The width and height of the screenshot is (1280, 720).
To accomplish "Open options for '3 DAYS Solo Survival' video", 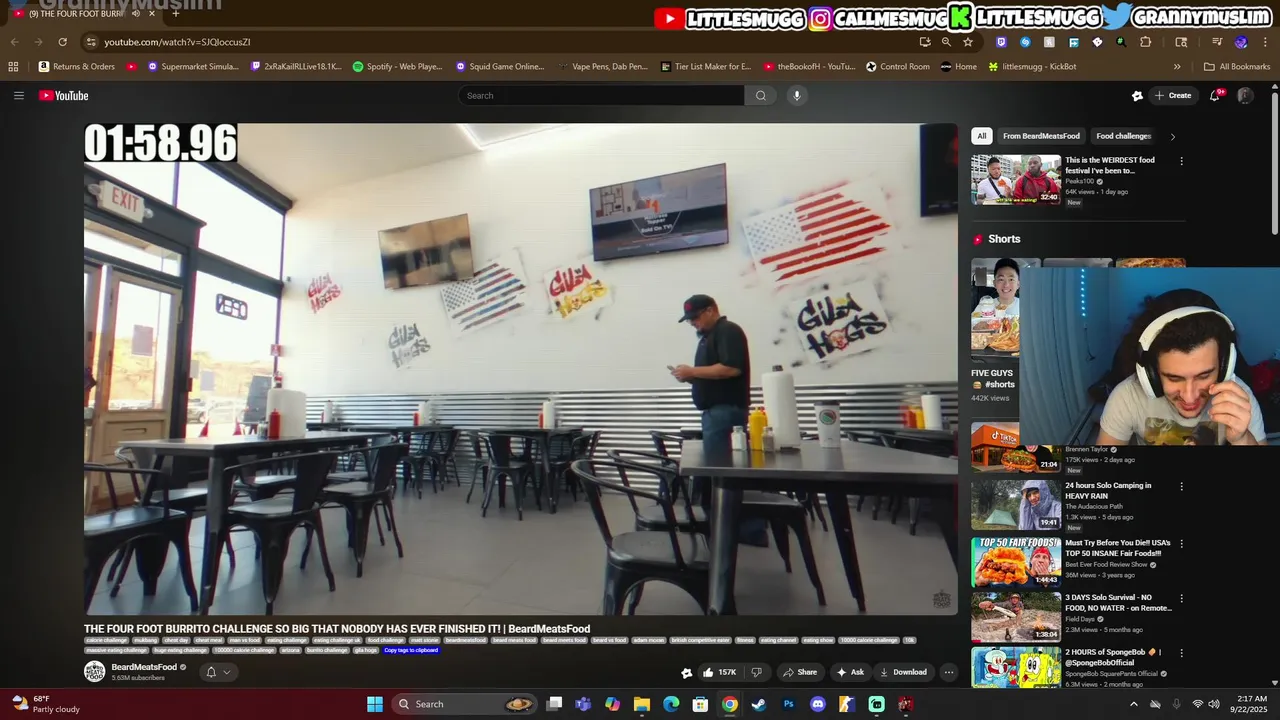I will point(1181,598).
